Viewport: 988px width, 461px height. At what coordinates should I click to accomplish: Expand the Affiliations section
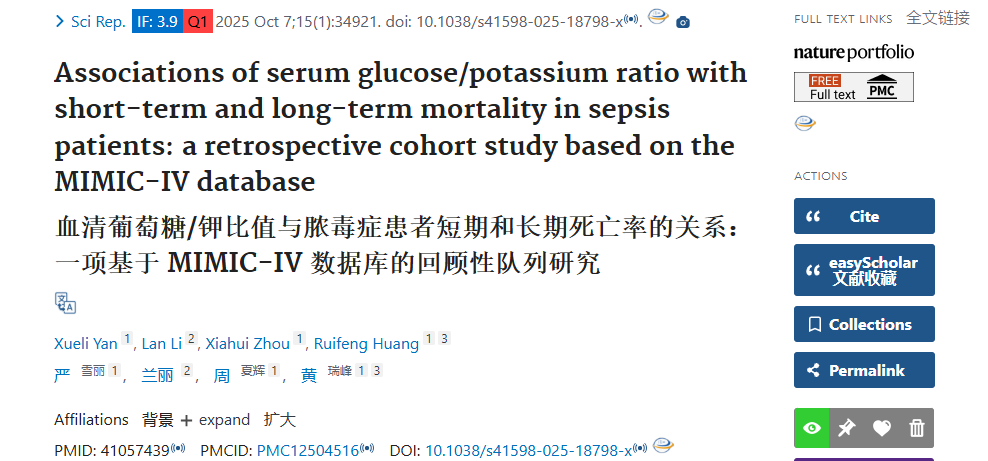point(215,420)
